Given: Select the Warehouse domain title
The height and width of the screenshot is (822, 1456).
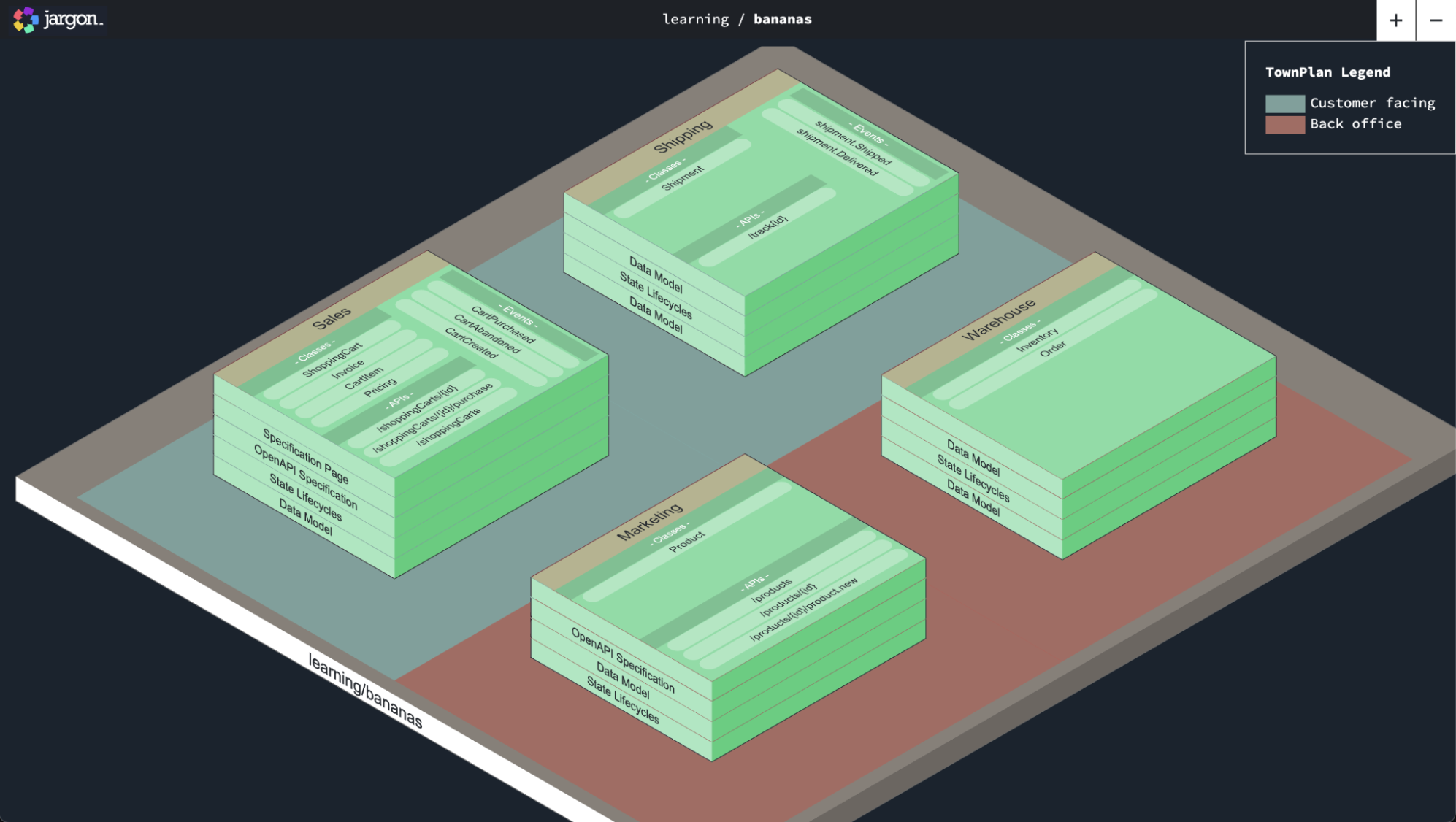Looking at the screenshot, I should tap(998, 320).
